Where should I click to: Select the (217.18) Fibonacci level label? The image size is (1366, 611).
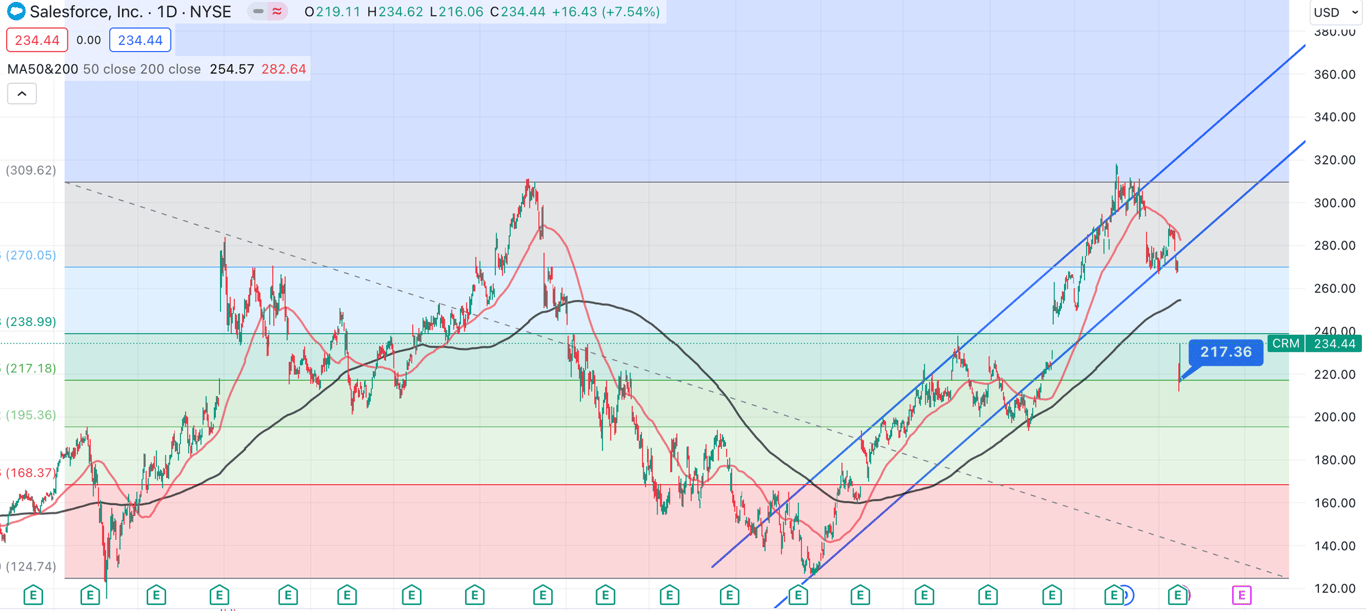tap(31, 368)
